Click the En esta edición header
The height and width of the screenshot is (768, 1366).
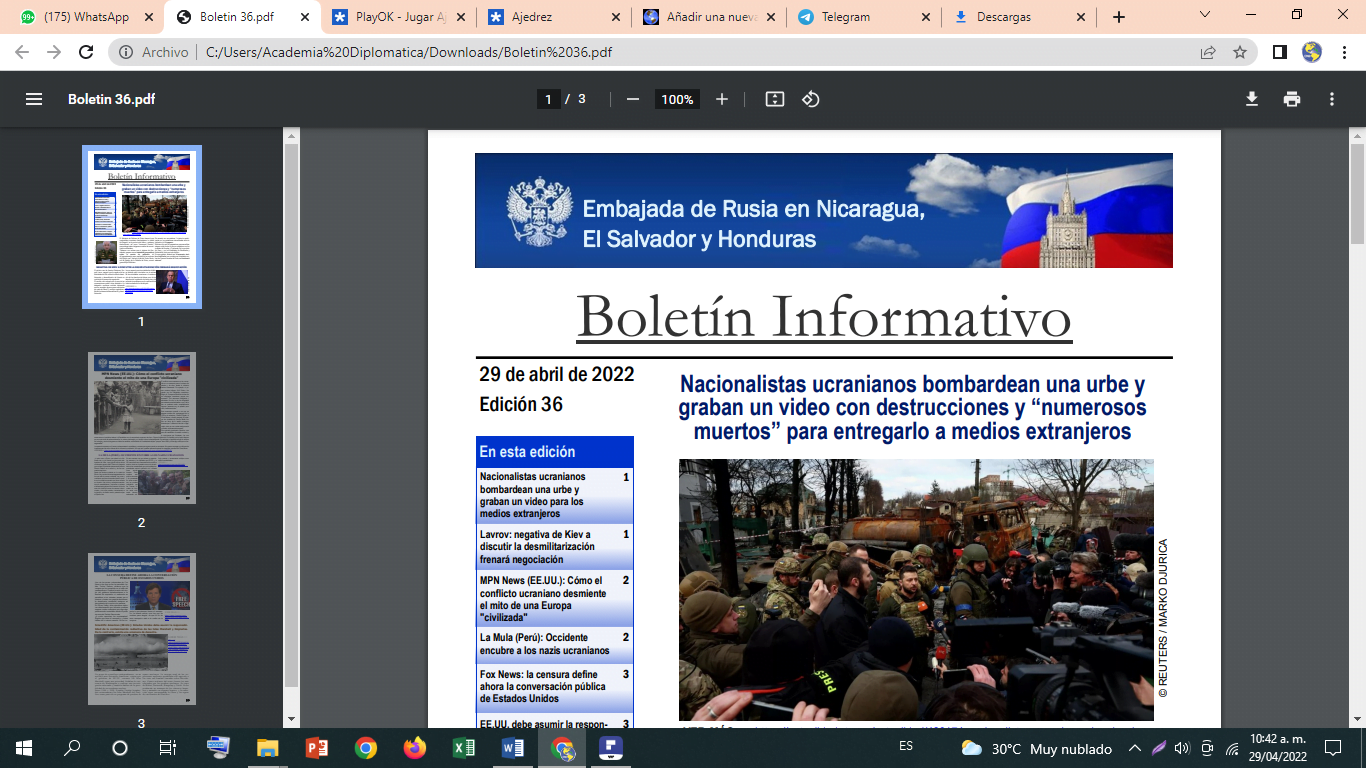554,451
